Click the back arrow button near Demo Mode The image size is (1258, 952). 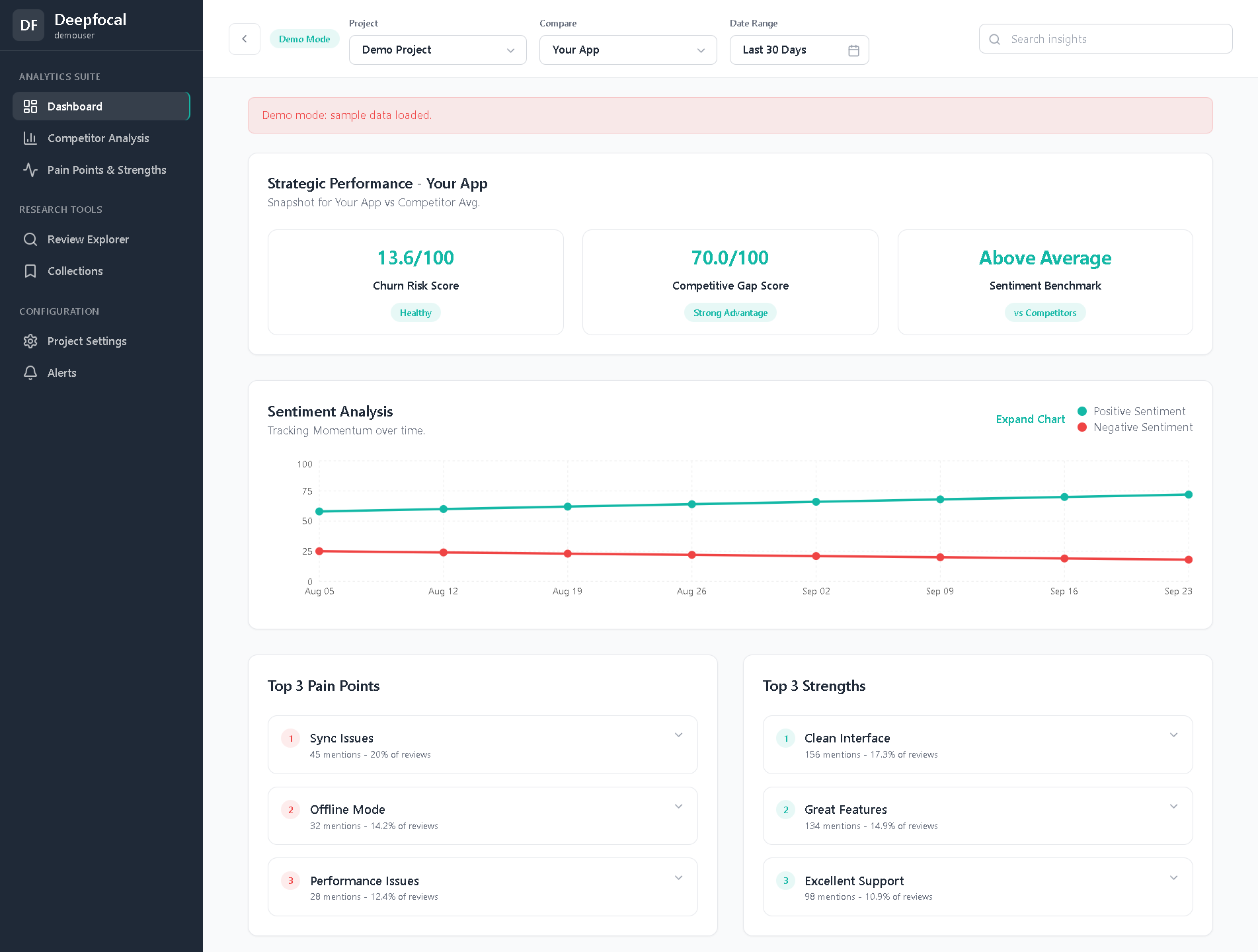click(244, 38)
